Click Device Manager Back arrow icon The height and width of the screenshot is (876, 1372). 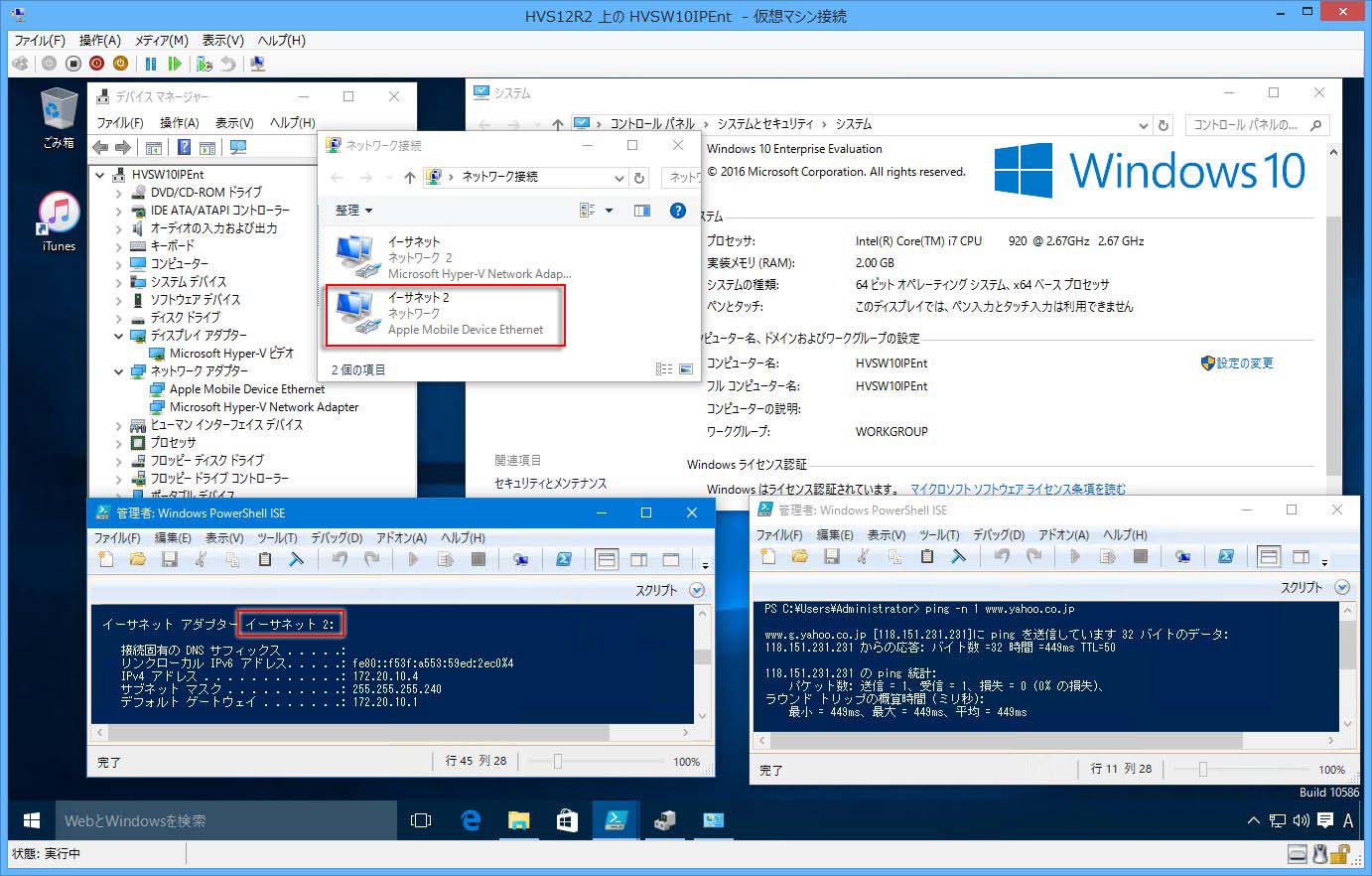tap(100, 148)
